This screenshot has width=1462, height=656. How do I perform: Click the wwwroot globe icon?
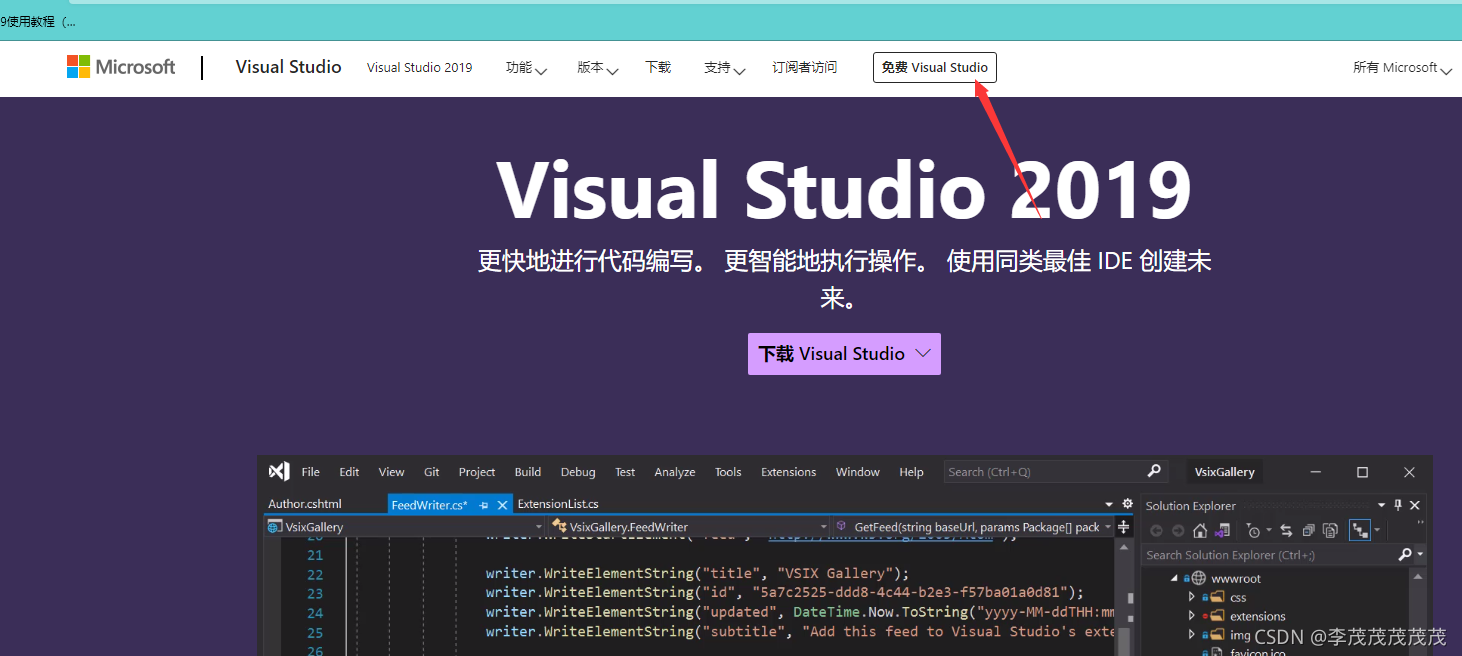(1199, 578)
